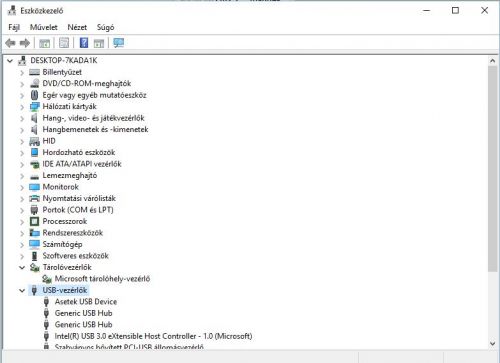Viewport: 500px width, 363px height.
Task: Expand the Processzorok category
Action: (22, 222)
